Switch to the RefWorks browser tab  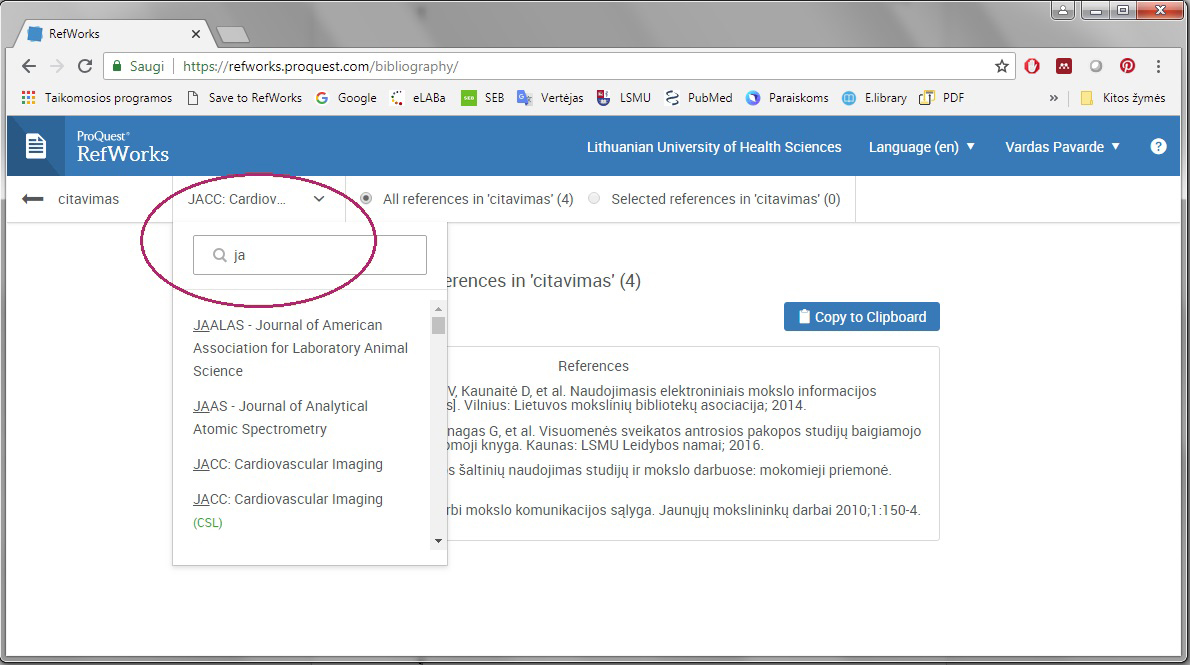[110, 34]
